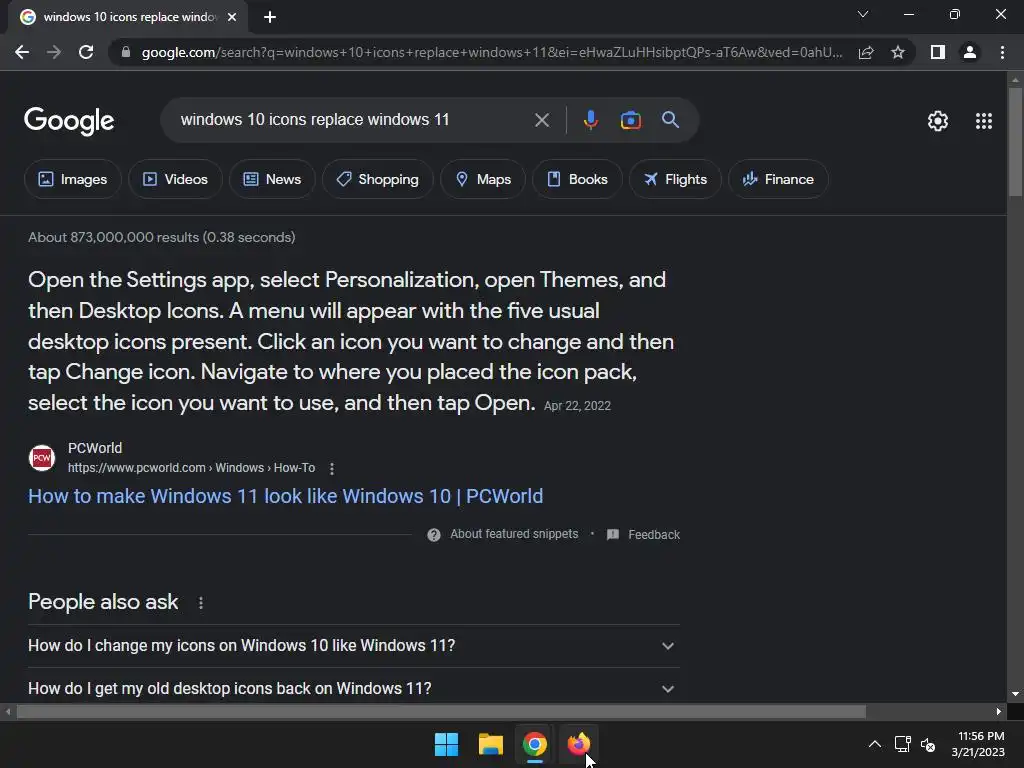Click the vertical scrollbar thumb
The width and height of the screenshot is (1024, 768).
(1015, 141)
